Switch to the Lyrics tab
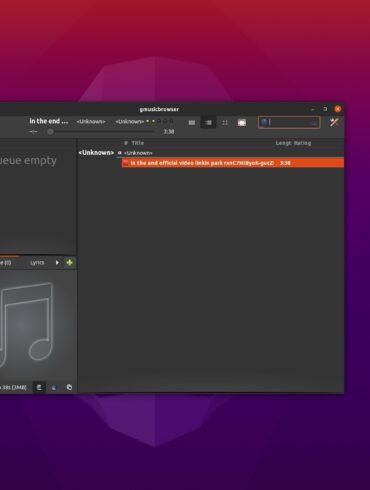This screenshot has height=490, width=370. tap(37, 263)
